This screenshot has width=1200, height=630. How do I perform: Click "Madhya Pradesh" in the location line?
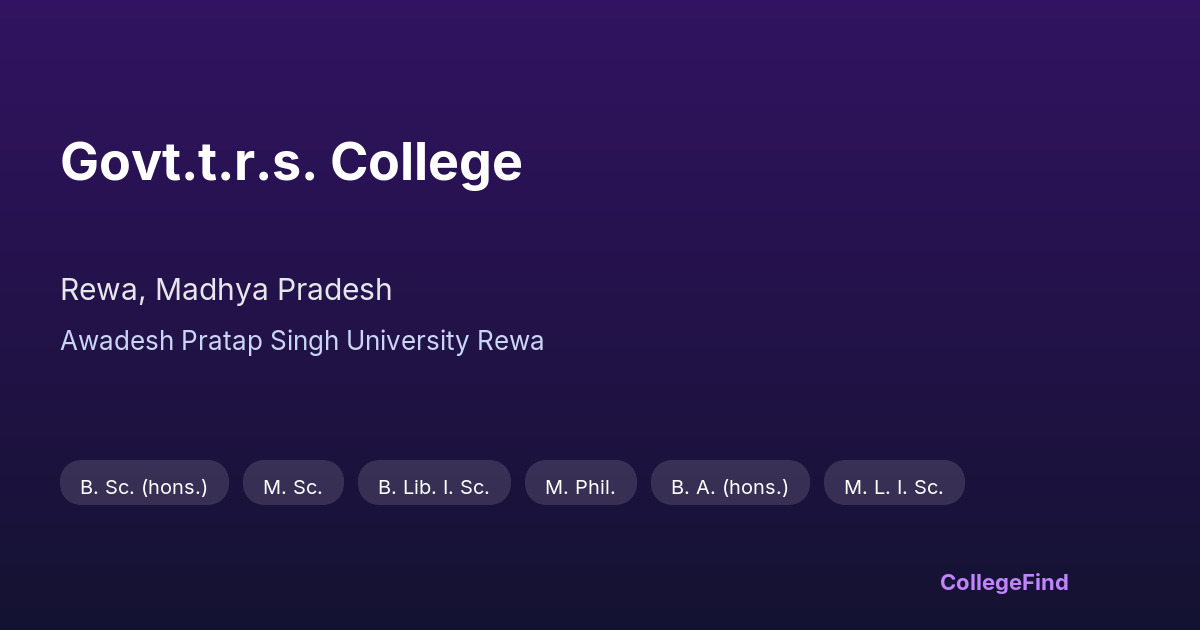point(273,290)
